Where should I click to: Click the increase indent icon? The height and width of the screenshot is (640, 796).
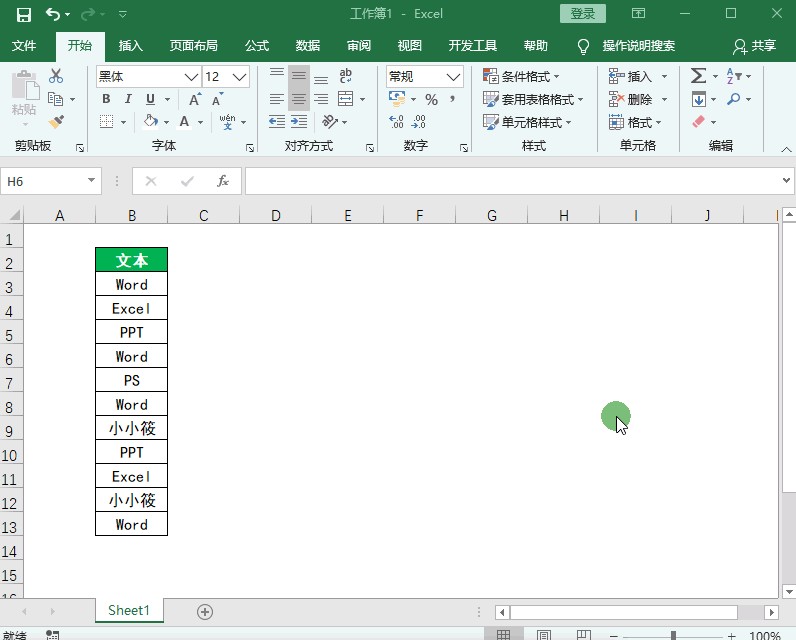299,122
